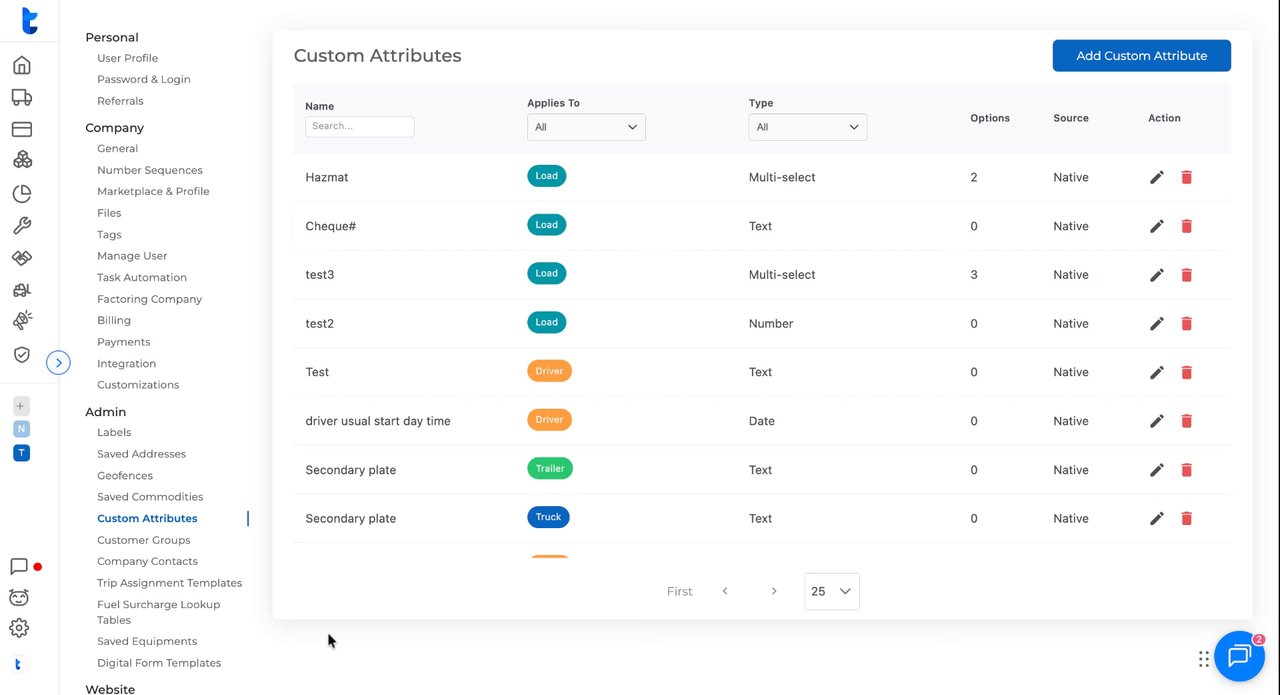This screenshot has height=695, width=1280.
Task: Open the Type filter dropdown
Action: pos(808,127)
